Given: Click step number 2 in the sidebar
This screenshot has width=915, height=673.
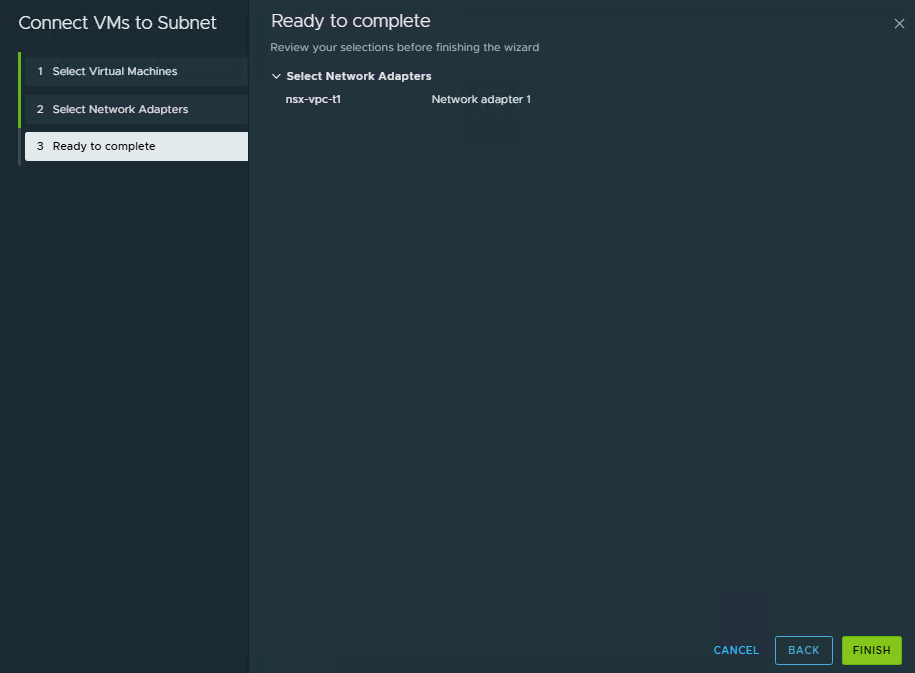Looking at the screenshot, I should pos(40,109).
